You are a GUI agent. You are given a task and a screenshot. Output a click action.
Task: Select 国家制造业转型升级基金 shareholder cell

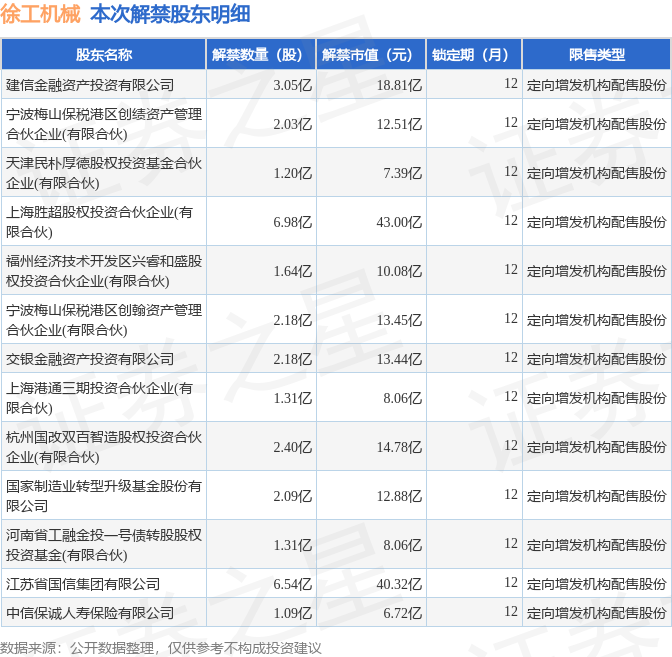pos(104,495)
